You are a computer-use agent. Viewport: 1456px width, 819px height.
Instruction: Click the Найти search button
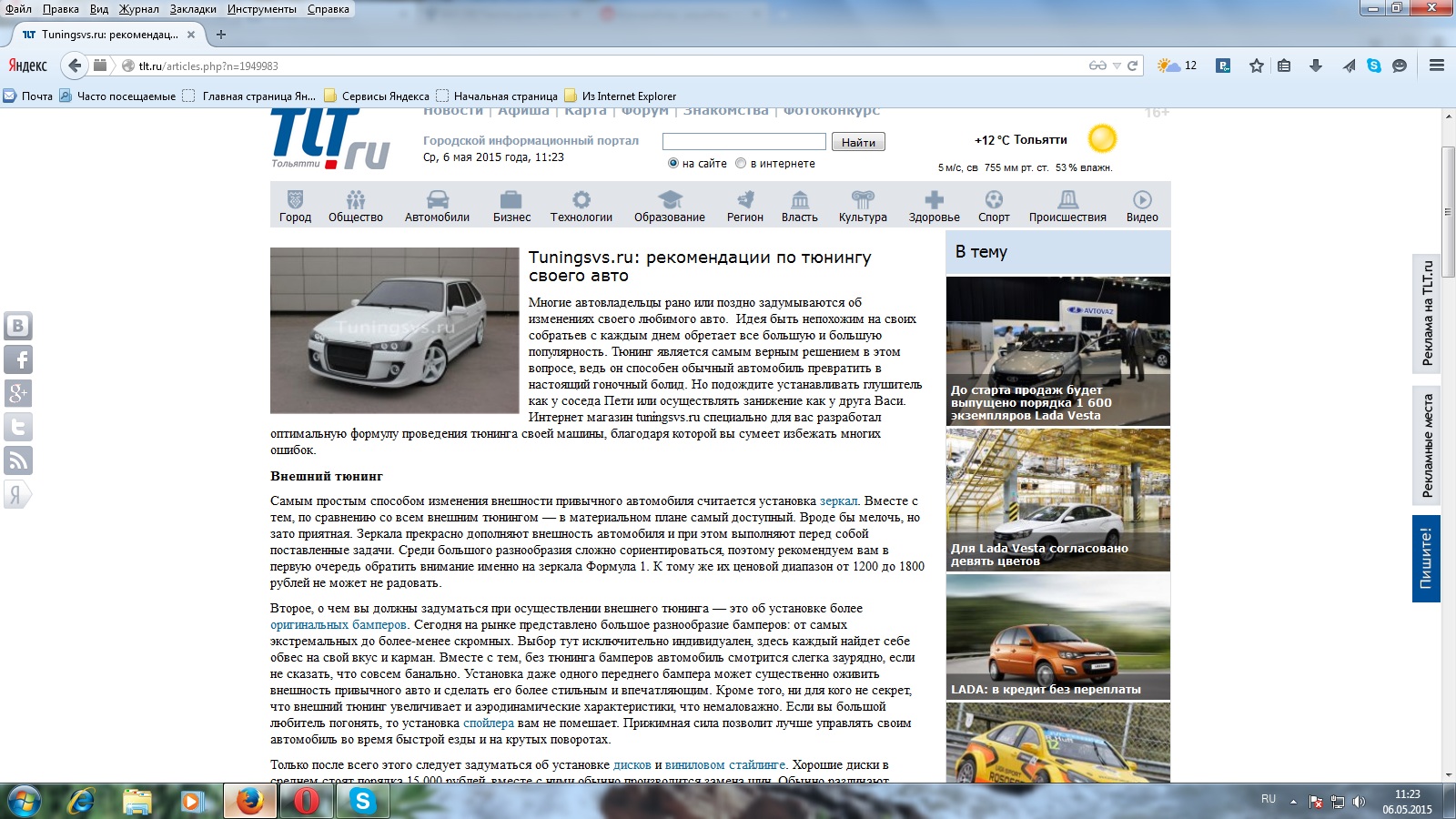[858, 142]
